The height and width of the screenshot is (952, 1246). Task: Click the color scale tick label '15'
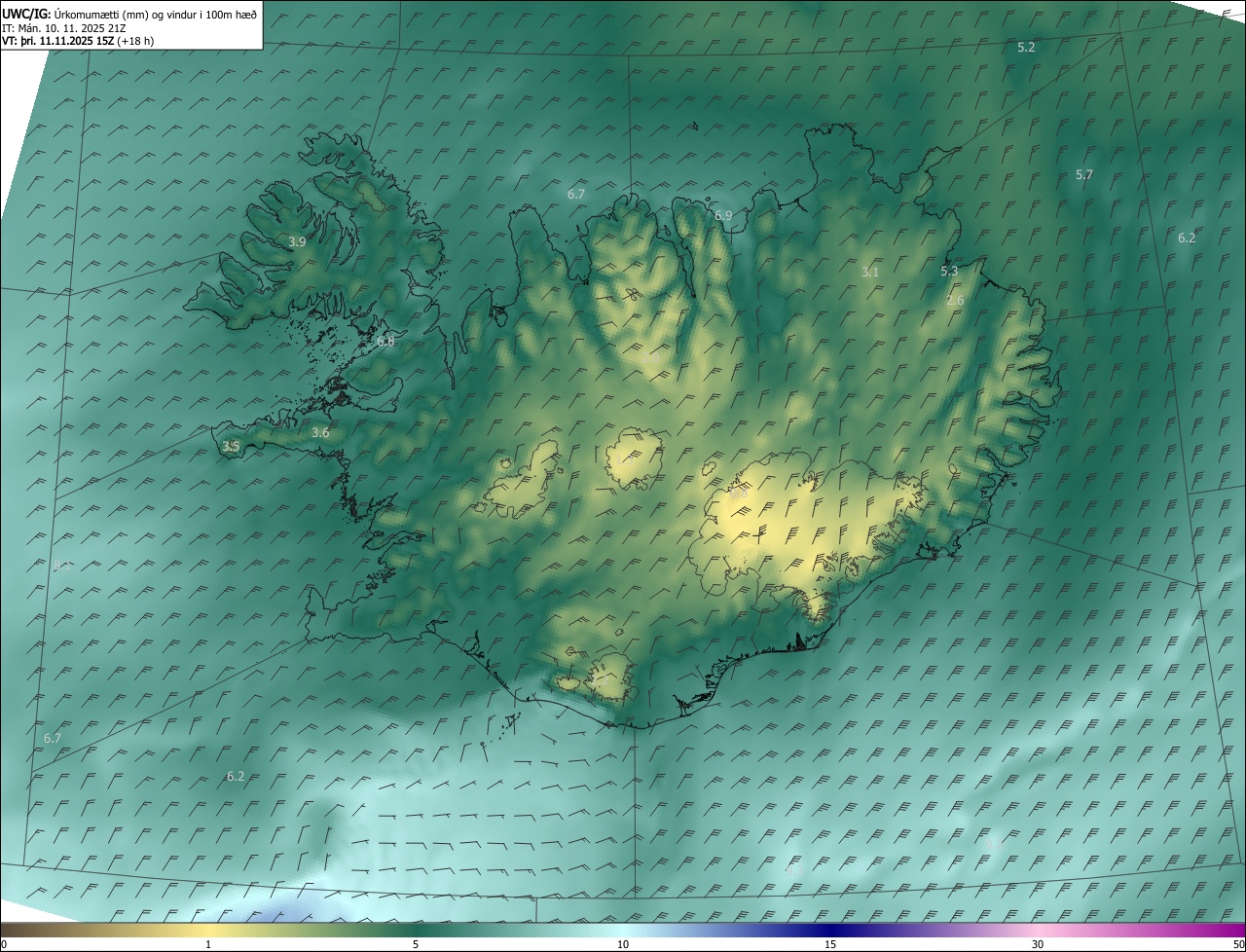830,944
